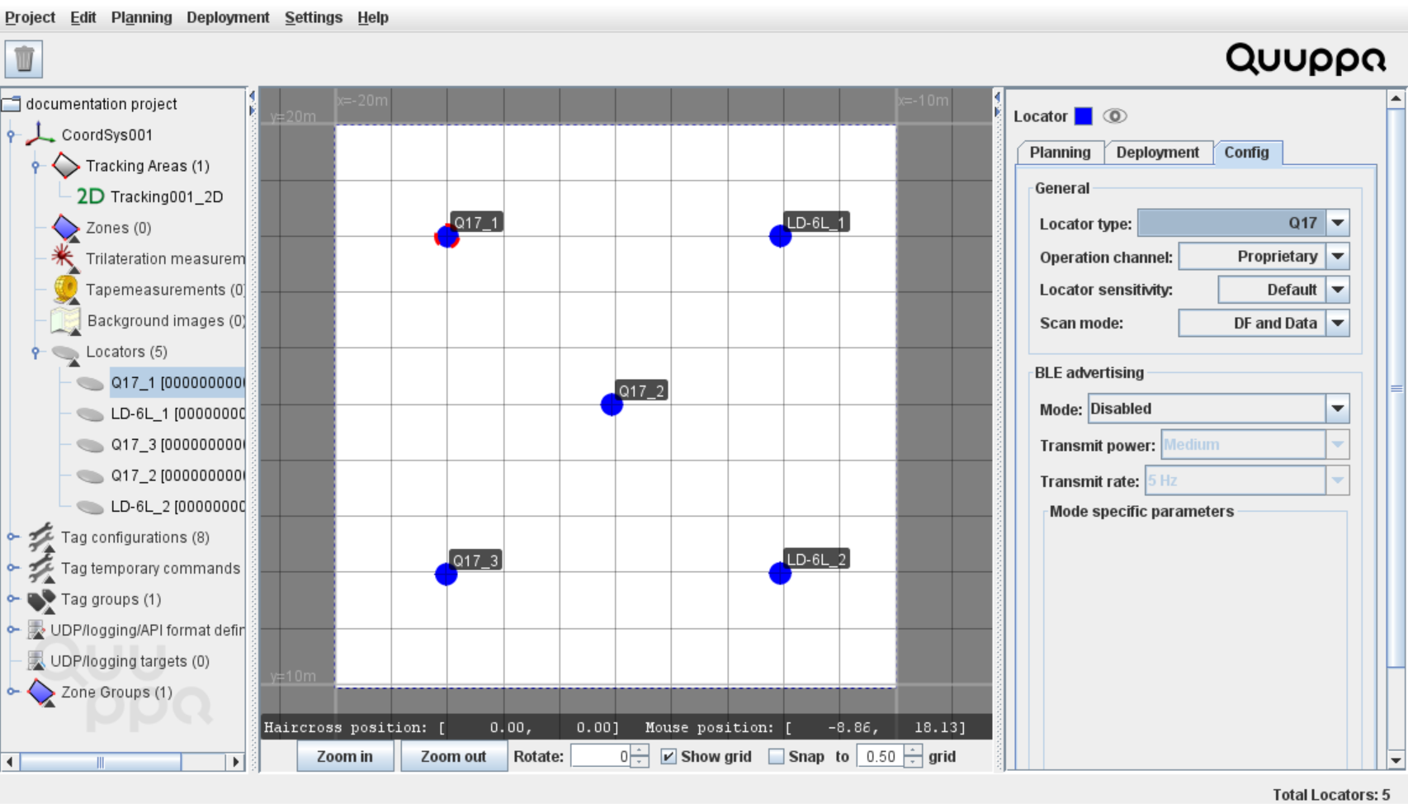Uncheck the Show grid checkbox
Image resolution: width=1408 pixels, height=804 pixels.
(669, 756)
